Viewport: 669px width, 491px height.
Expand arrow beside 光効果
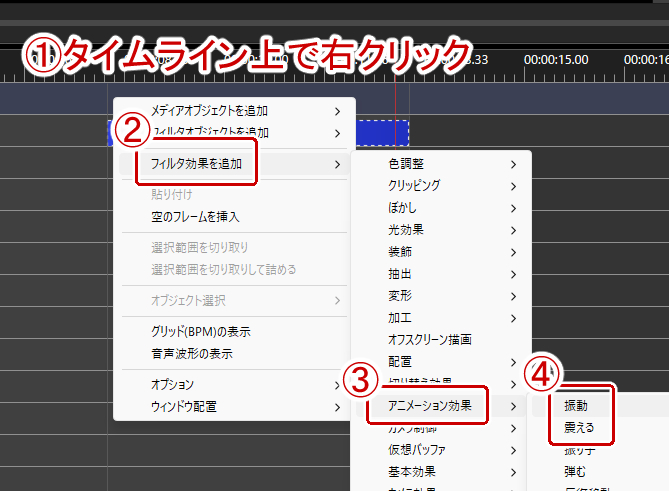[x=514, y=231]
